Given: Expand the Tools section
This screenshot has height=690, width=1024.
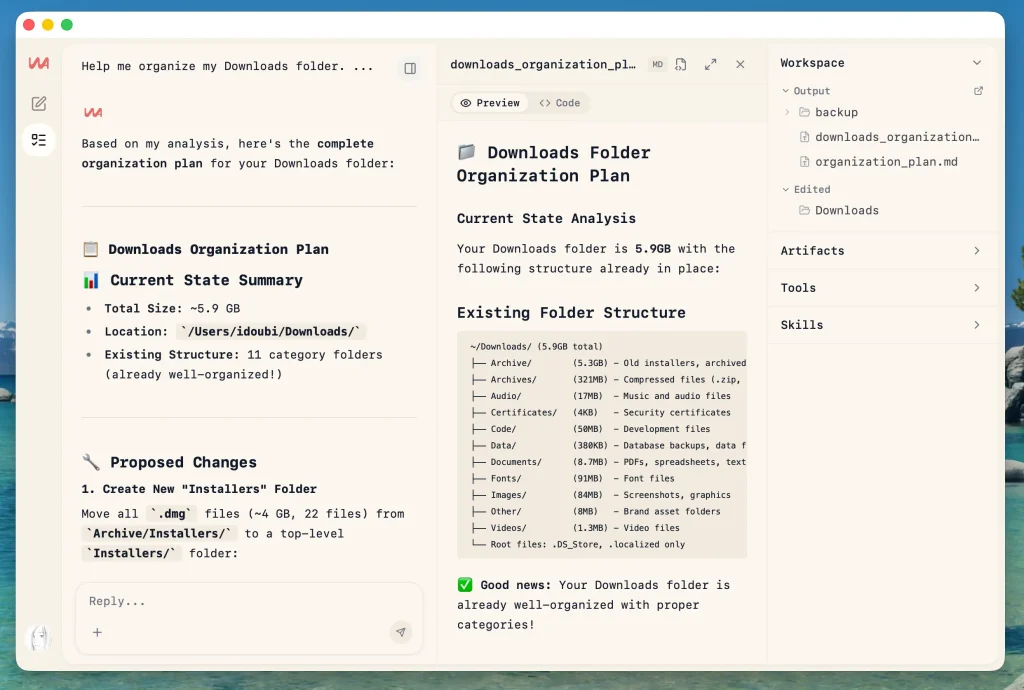Looking at the screenshot, I should coord(882,288).
